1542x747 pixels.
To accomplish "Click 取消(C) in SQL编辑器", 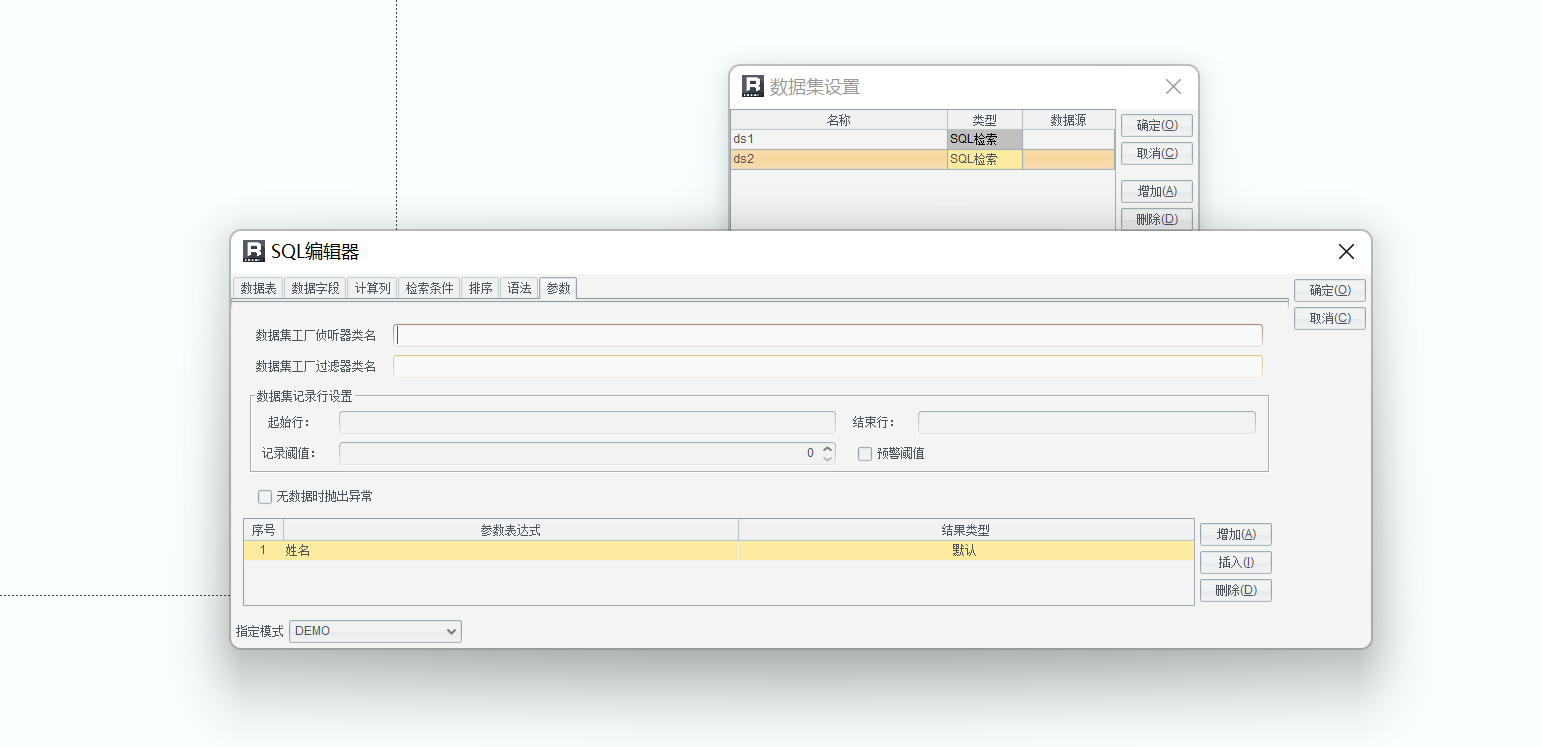I will click(1330, 318).
